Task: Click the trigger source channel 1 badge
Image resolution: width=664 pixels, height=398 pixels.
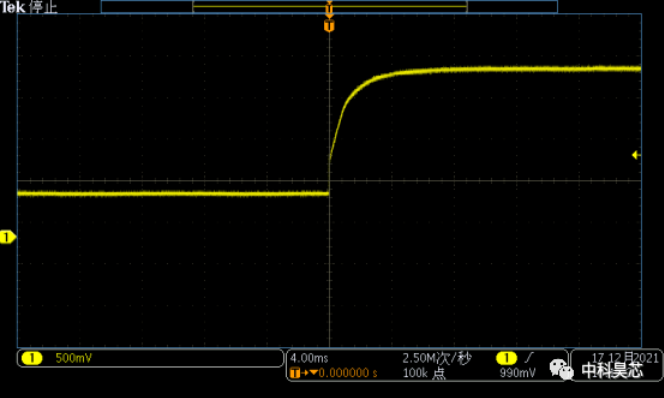Action: (x=506, y=358)
